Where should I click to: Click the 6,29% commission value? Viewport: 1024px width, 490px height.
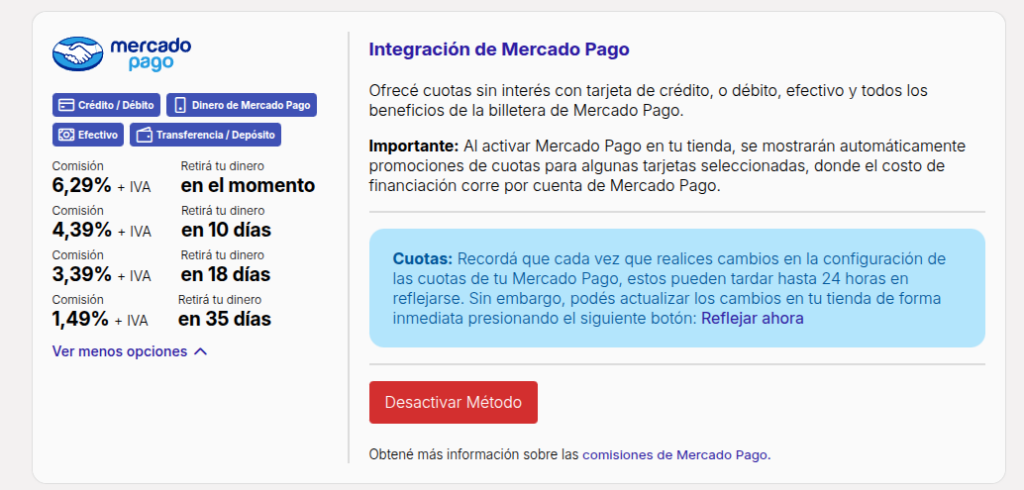(82, 186)
